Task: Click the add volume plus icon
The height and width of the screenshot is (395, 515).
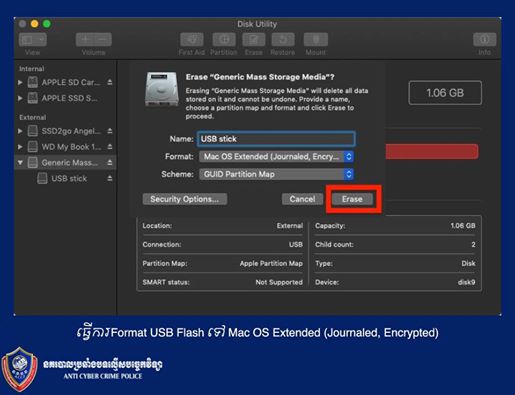Action: 85,40
